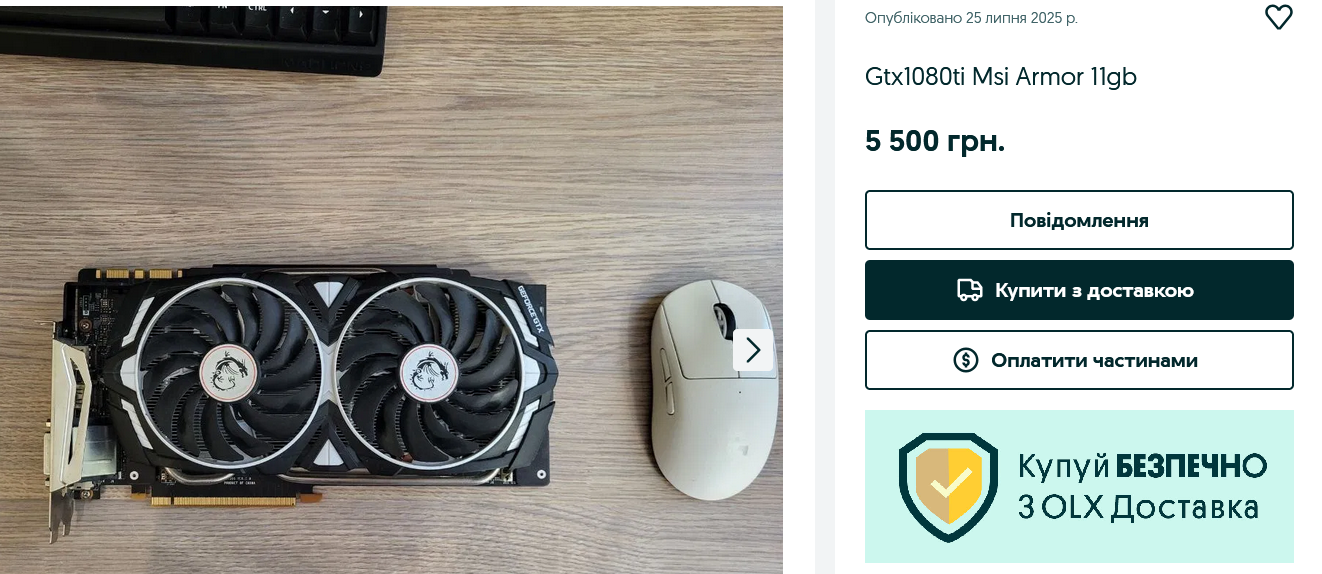Choose Купити з доставкою button text
This screenshot has width=1322, height=574.
point(1094,290)
